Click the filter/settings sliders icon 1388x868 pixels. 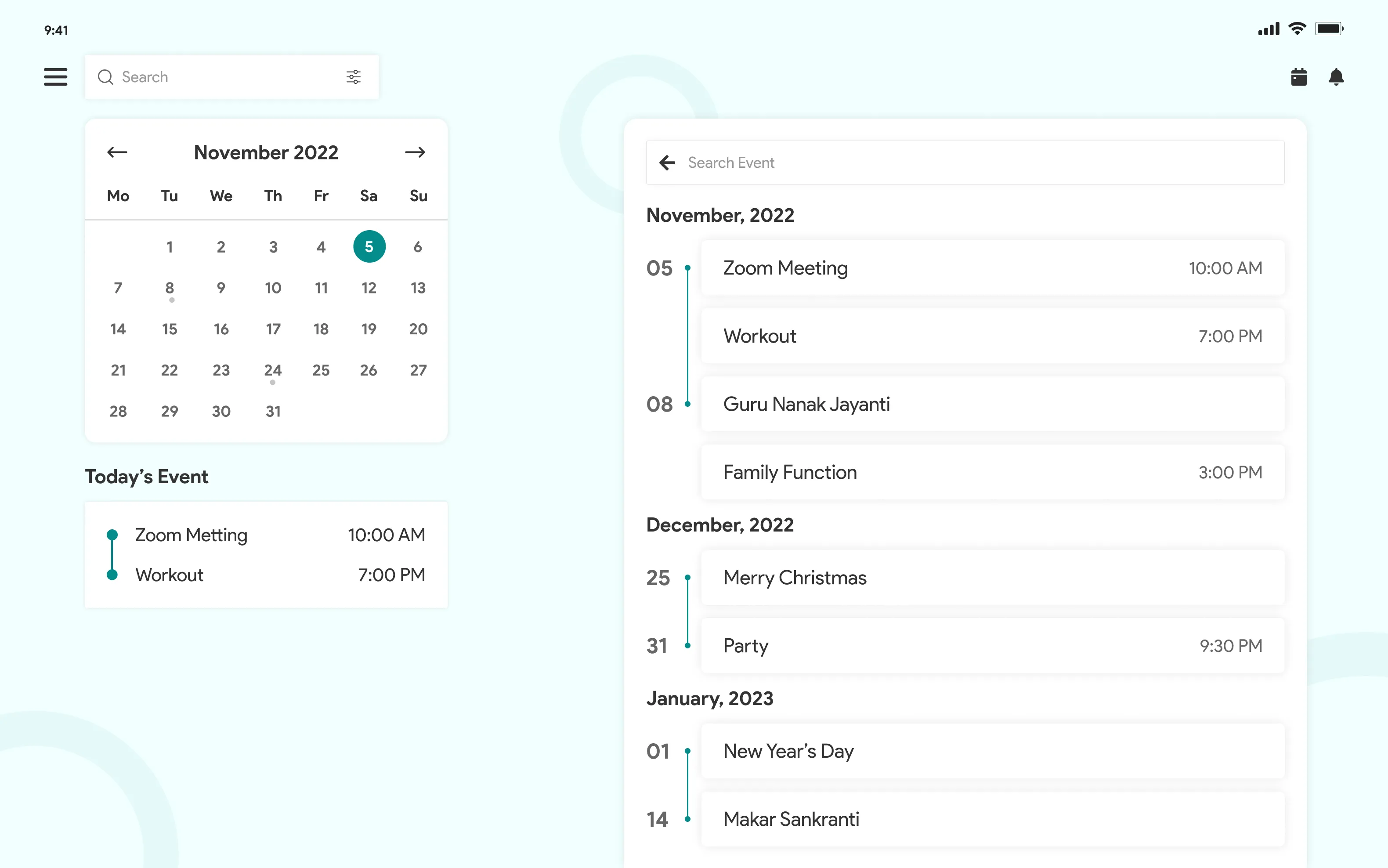tap(353, 77)
